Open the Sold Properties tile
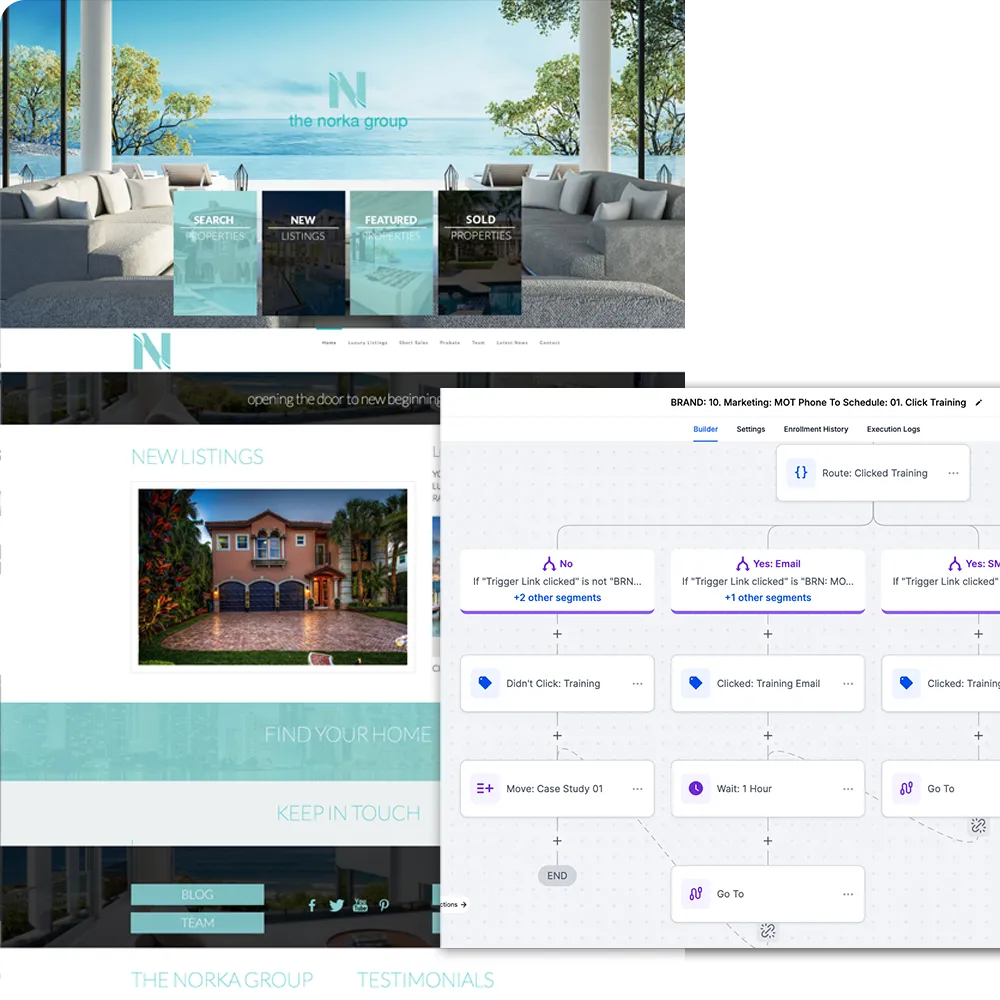The width and height of the screenshot is (1000, 1000). pos(480,253)
